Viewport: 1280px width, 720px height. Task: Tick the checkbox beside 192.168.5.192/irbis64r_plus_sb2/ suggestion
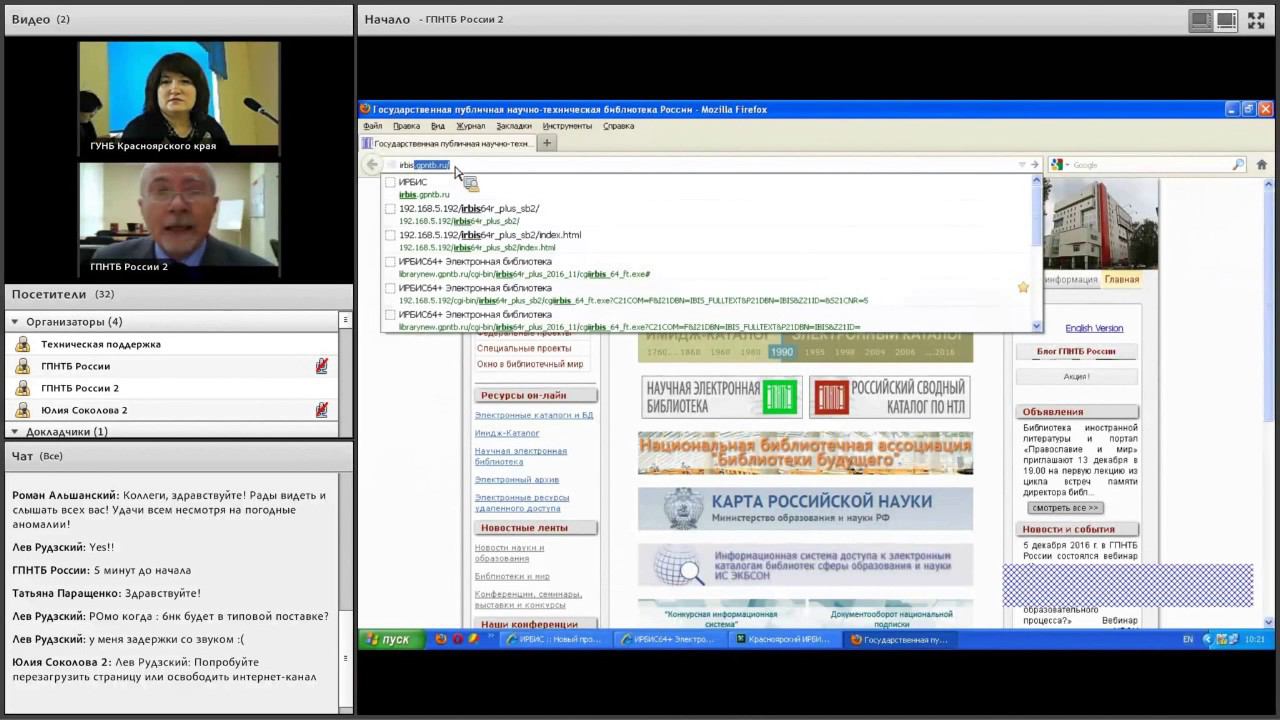click(x=390, y=209)
